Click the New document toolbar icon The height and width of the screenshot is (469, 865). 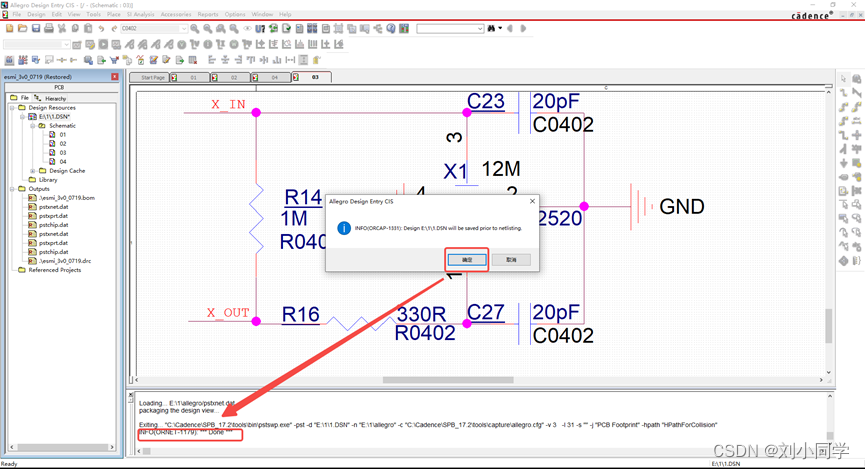tap(10, 29)
